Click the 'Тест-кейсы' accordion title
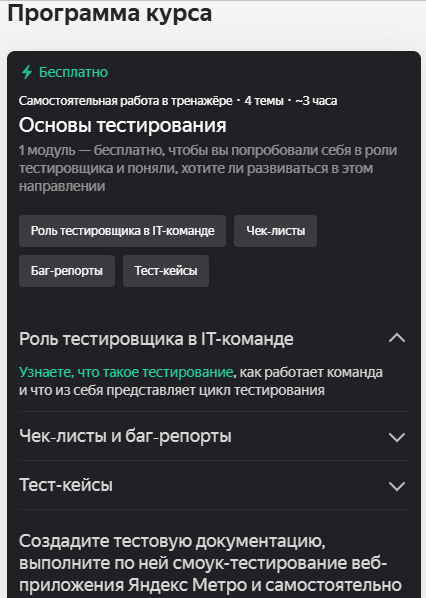426x598 pixels. click(x=66, y=485)
